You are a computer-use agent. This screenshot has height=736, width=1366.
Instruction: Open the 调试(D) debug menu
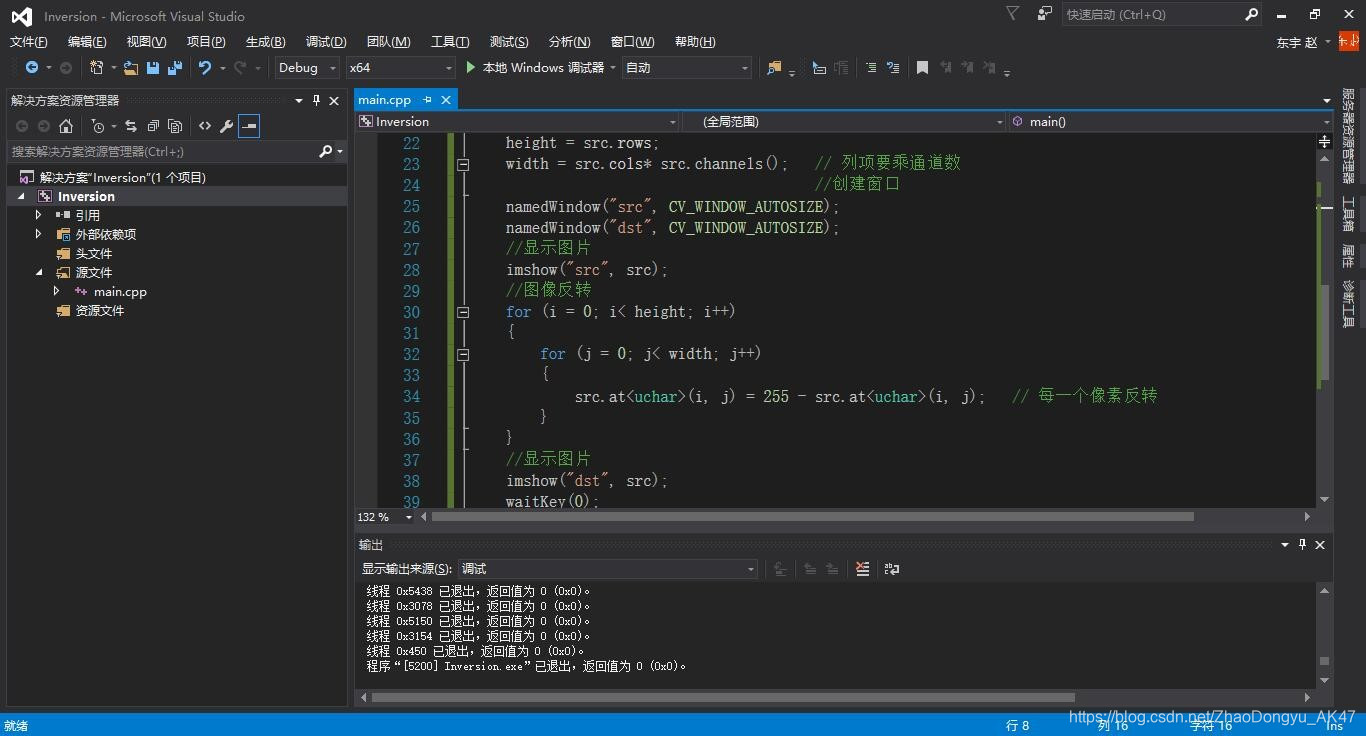point(326,41)
